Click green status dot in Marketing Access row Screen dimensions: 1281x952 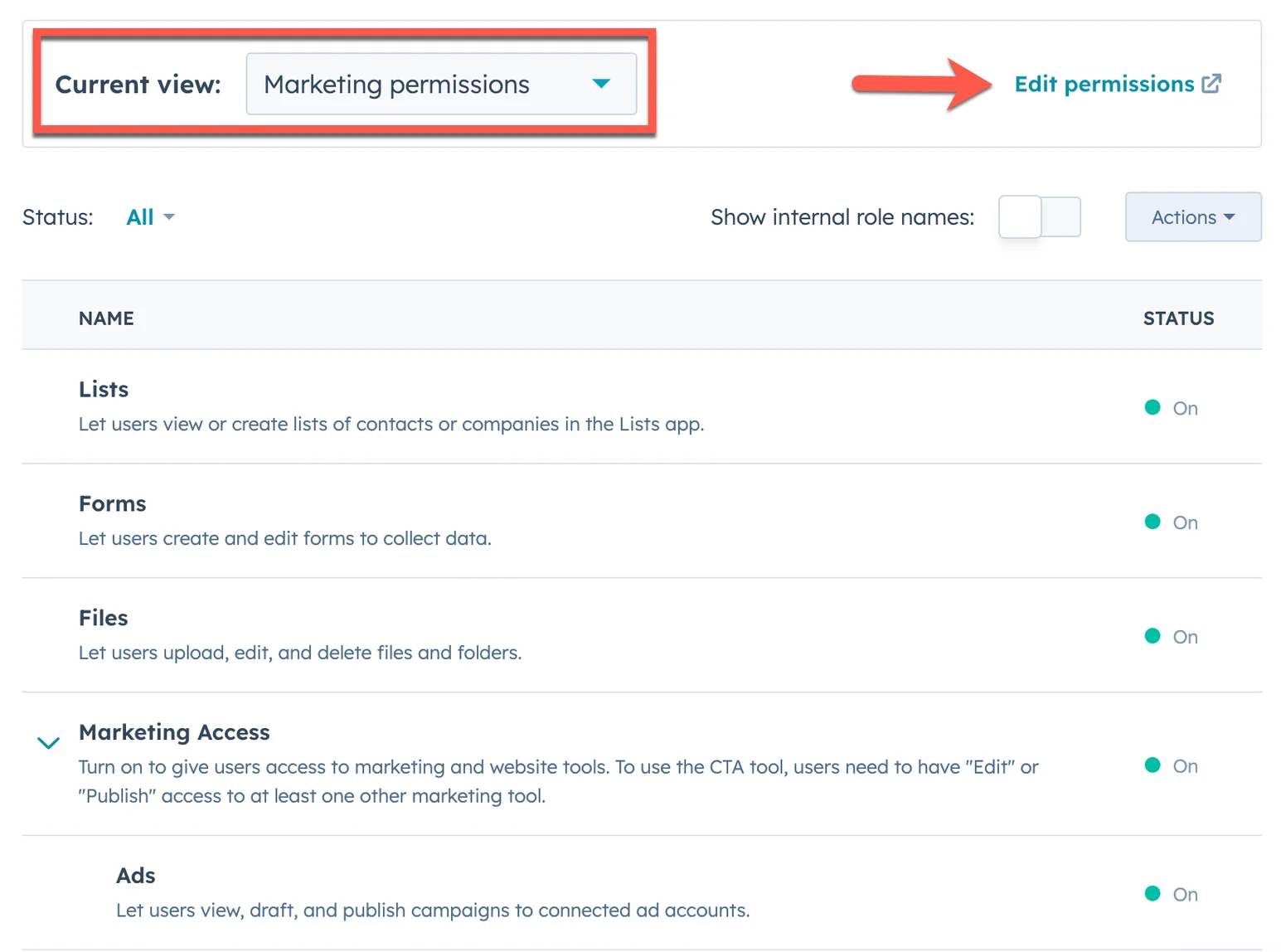tap(1152, 765)
